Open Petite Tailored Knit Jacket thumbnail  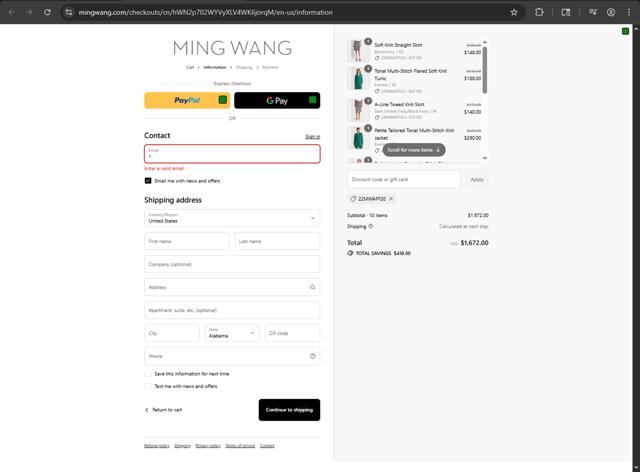(x=357, y=138)
